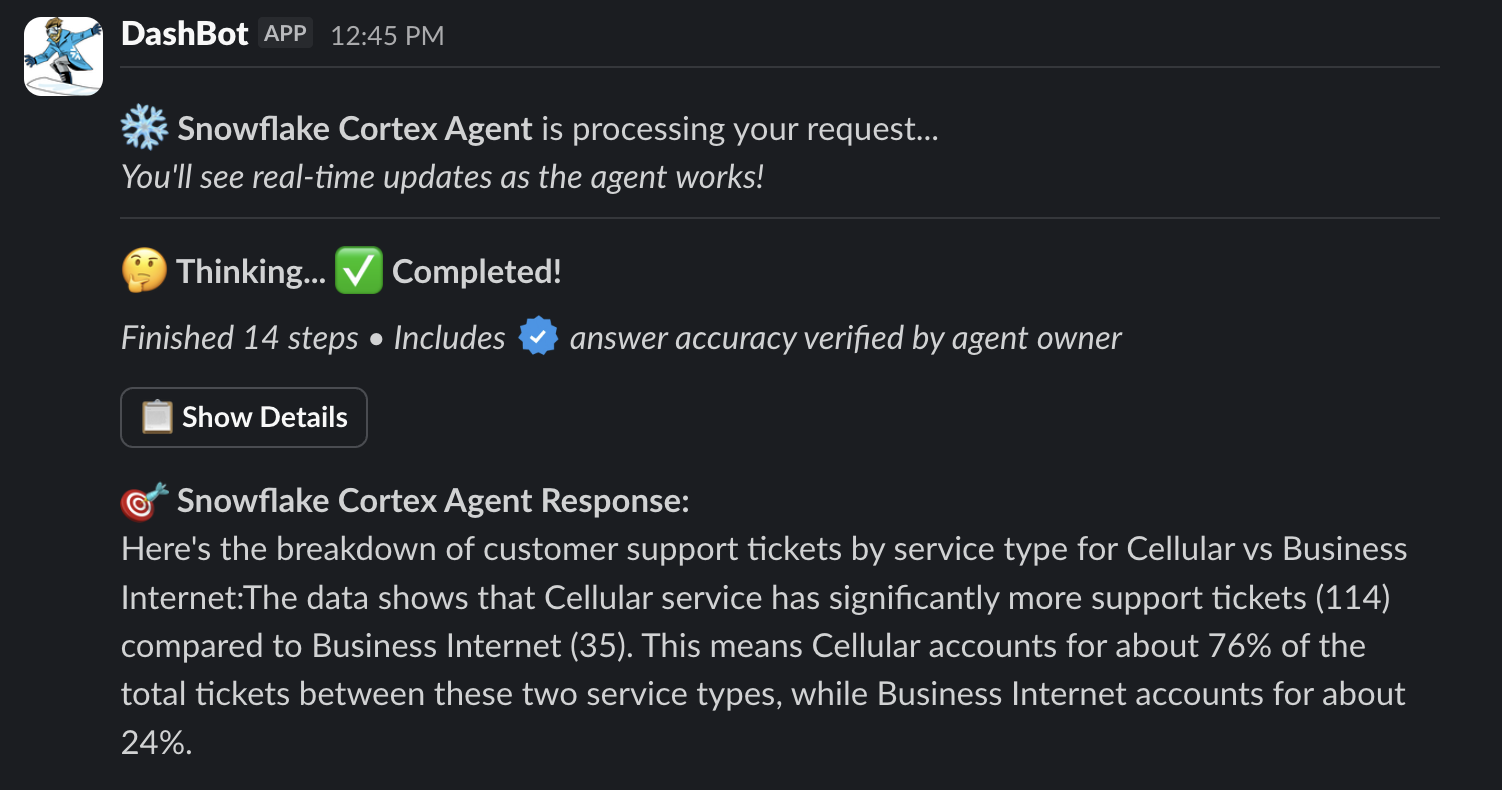Click the 'Finished 14 steps' status text
1502x790 pixels.
[x=240, y=338]
